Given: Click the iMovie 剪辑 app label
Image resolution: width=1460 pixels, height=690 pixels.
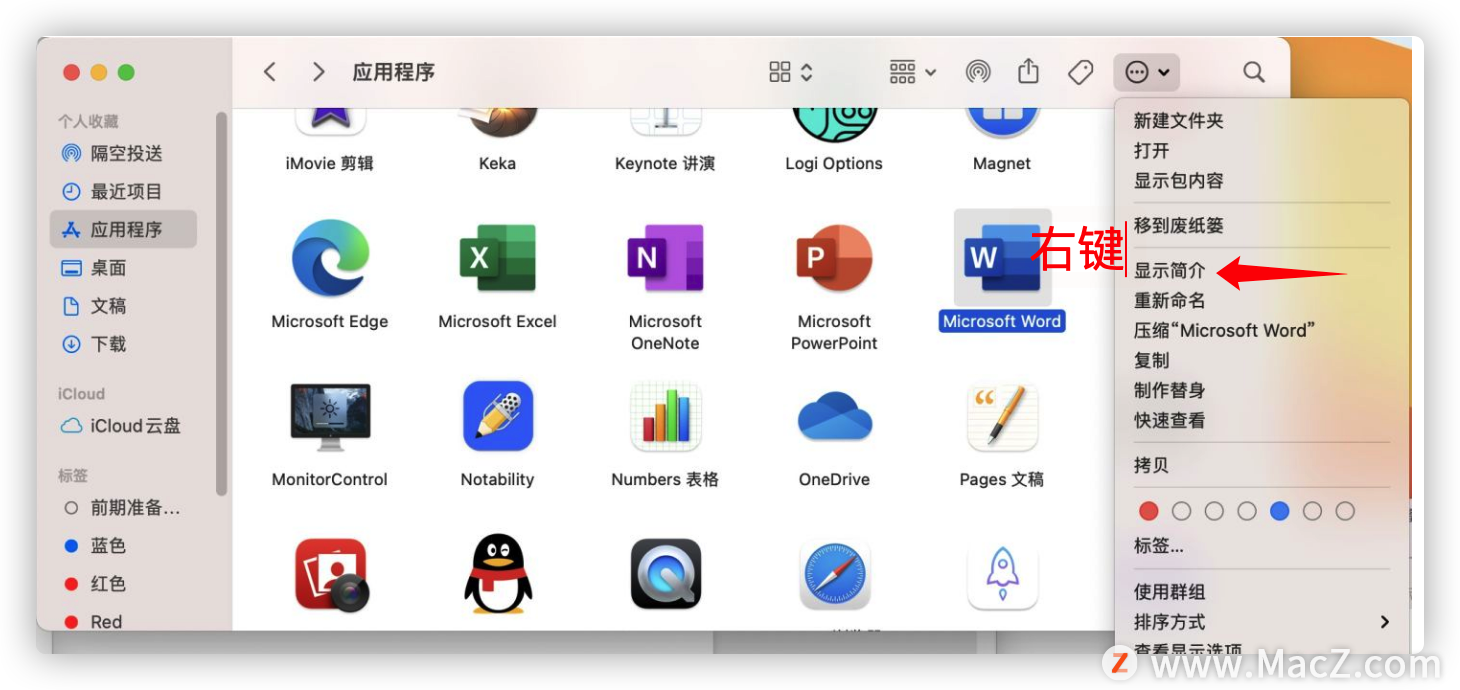Looking at the screenshot, I should (x=329, y=163).
